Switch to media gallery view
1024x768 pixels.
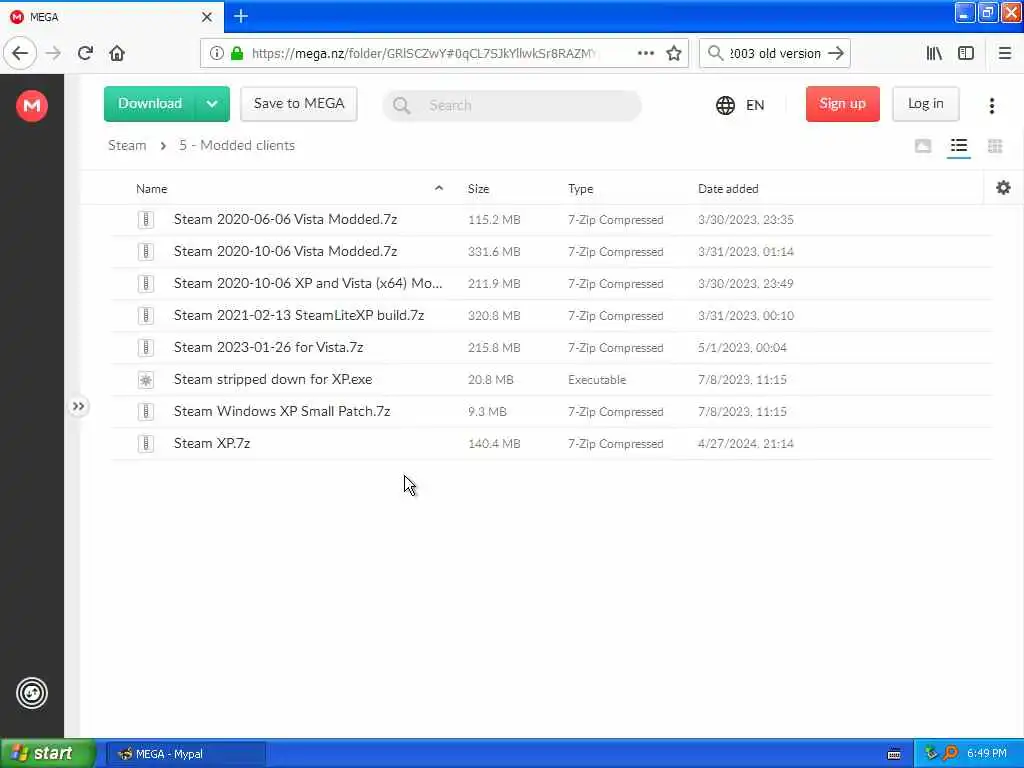point(923,146)
